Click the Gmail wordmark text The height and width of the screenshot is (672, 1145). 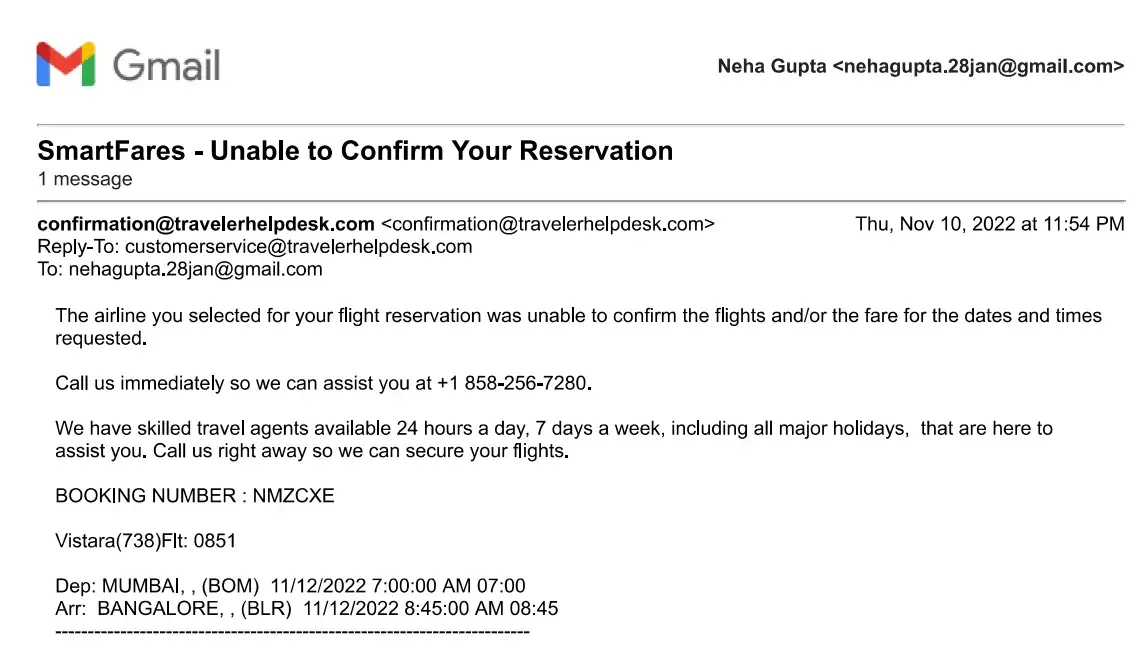[166, 65]
